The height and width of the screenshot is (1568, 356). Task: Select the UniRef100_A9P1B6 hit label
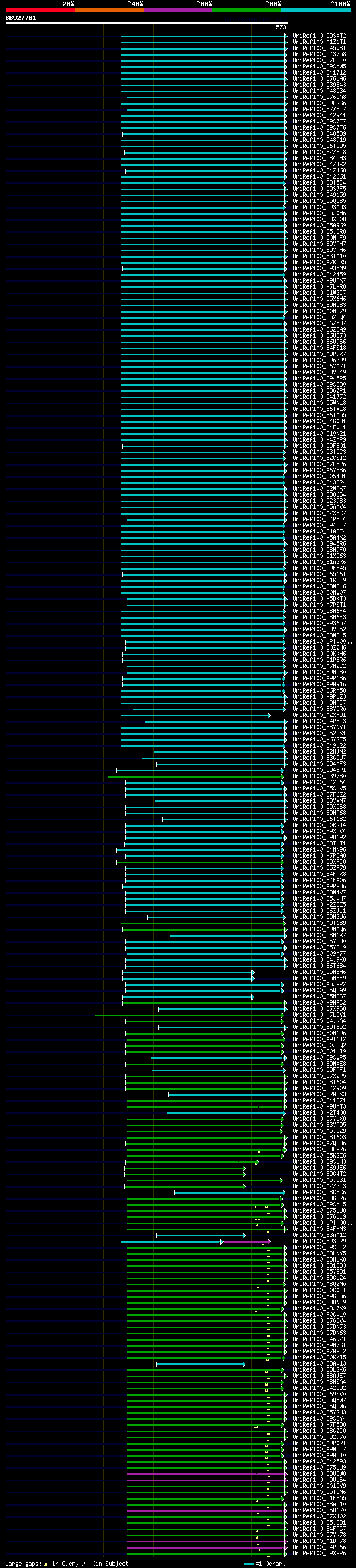(x=319, y=678)
